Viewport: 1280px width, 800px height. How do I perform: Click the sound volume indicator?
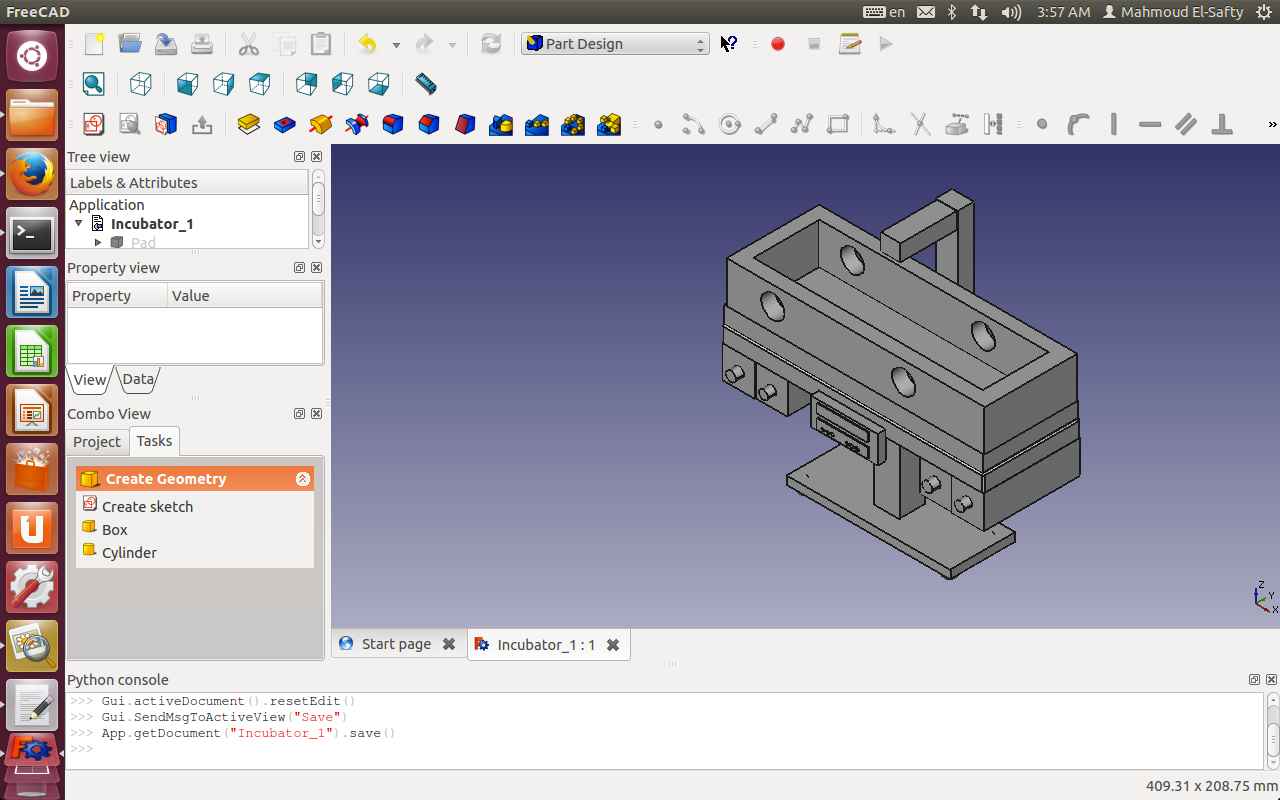pos(1011,12)
